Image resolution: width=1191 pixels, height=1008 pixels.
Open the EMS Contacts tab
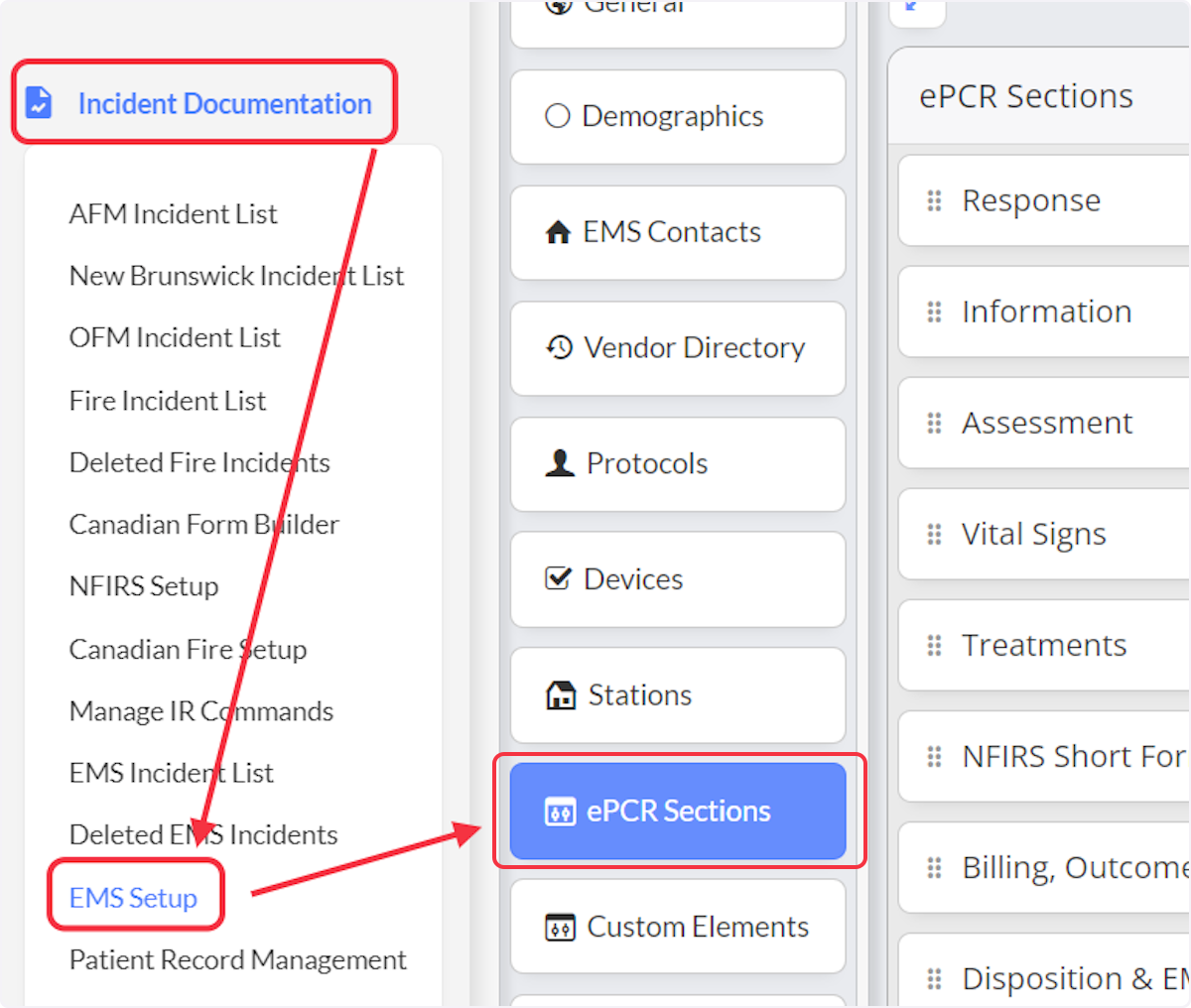[x=678, y=232]
